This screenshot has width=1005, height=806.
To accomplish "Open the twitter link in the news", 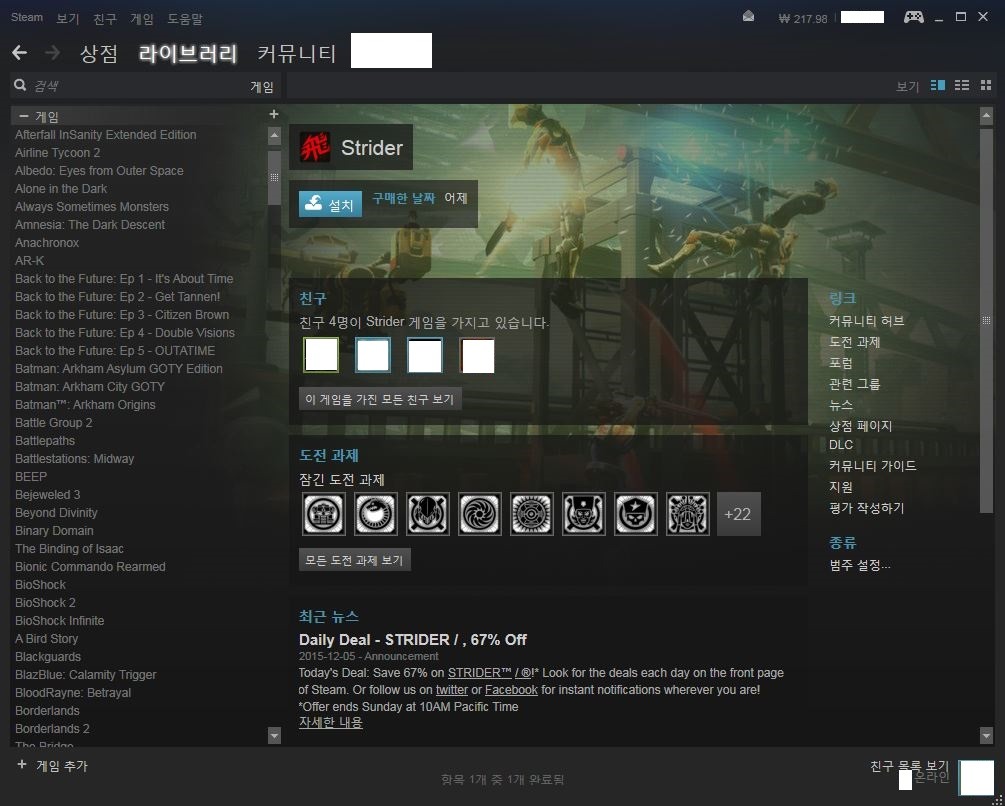I will [452, 690].
